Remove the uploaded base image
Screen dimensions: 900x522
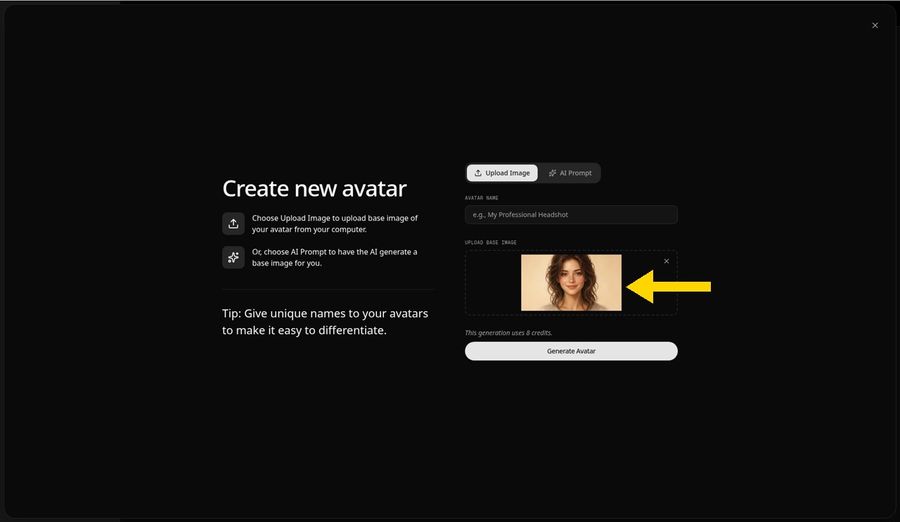coord(666,261)
